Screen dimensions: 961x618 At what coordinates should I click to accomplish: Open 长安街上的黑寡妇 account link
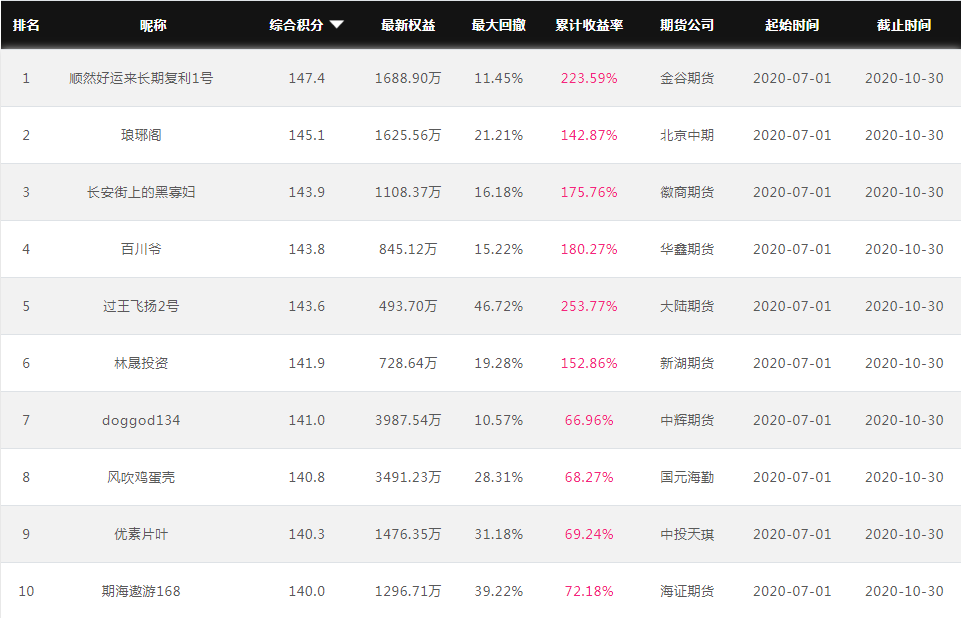pos(141,192)
